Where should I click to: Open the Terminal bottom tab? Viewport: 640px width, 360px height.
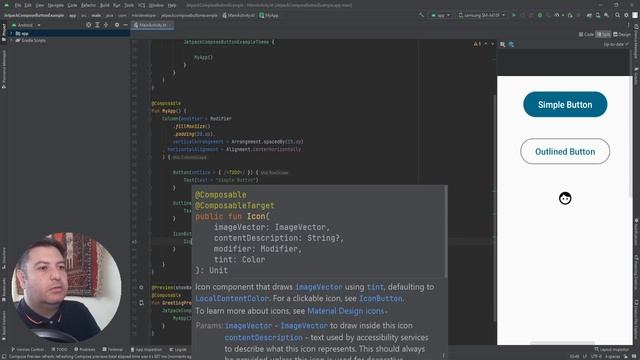coord(112,349)
